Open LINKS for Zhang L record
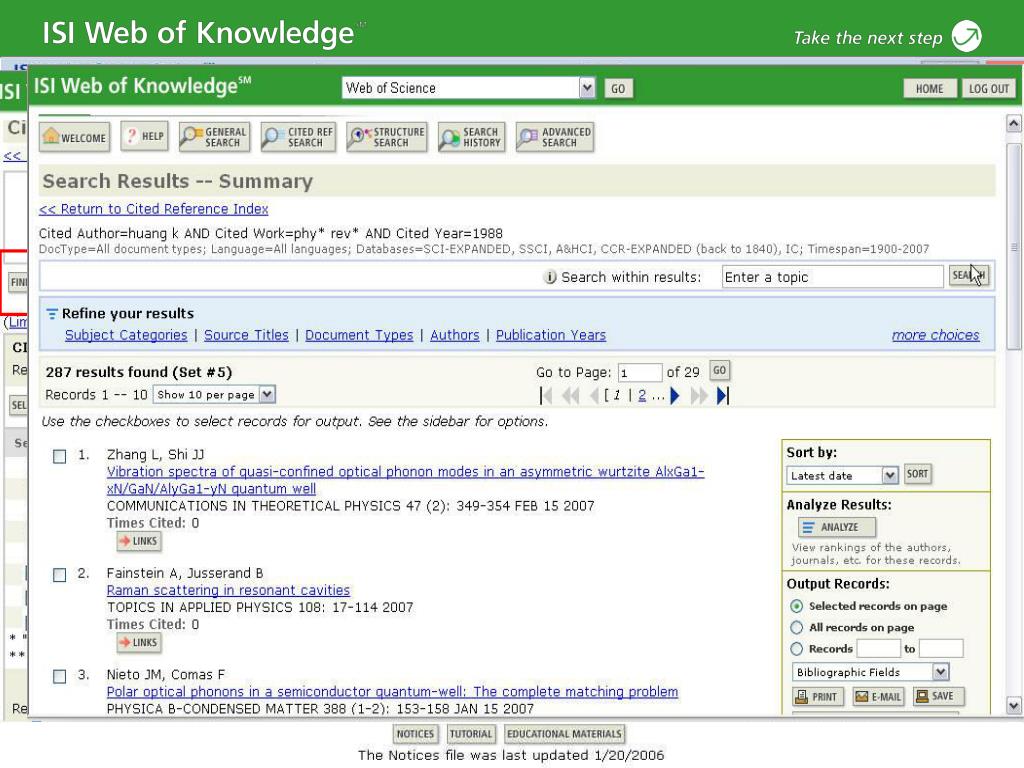Image resolution: width=1024 pixels, height=768 pixels. point(138,541)
